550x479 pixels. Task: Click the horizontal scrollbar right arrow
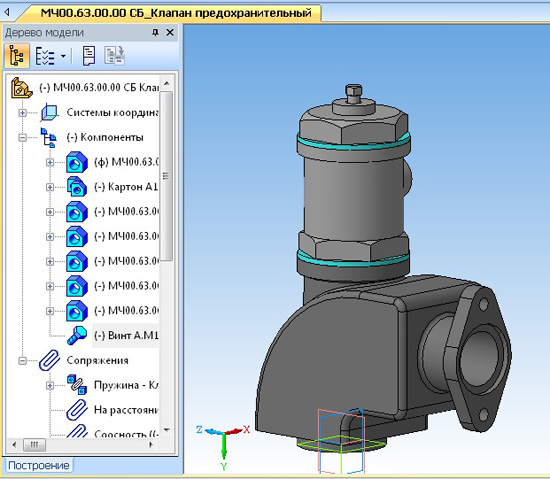[x=152, y=445]
